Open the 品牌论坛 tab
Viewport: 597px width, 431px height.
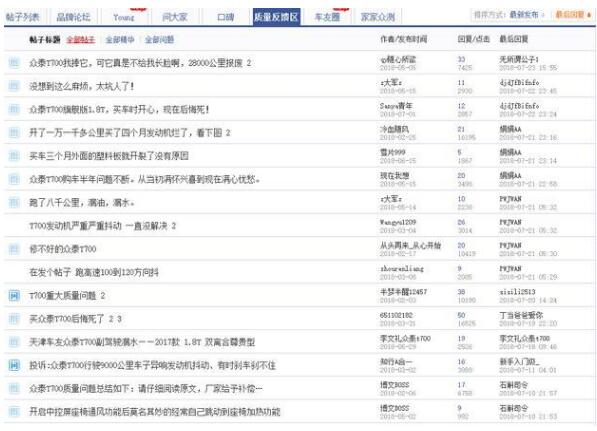point(73,17)
